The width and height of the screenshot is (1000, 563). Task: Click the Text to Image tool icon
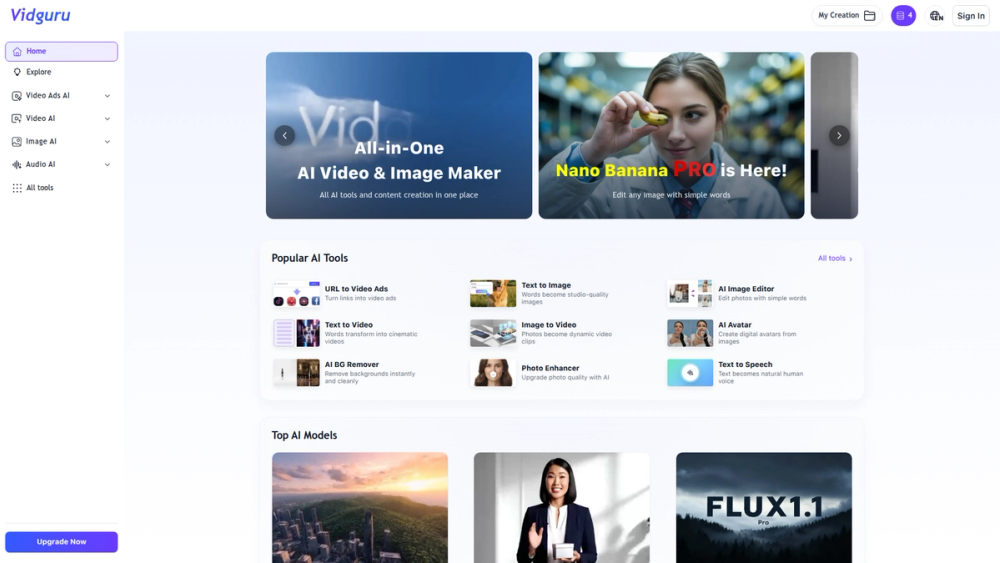tap(493, 293)
